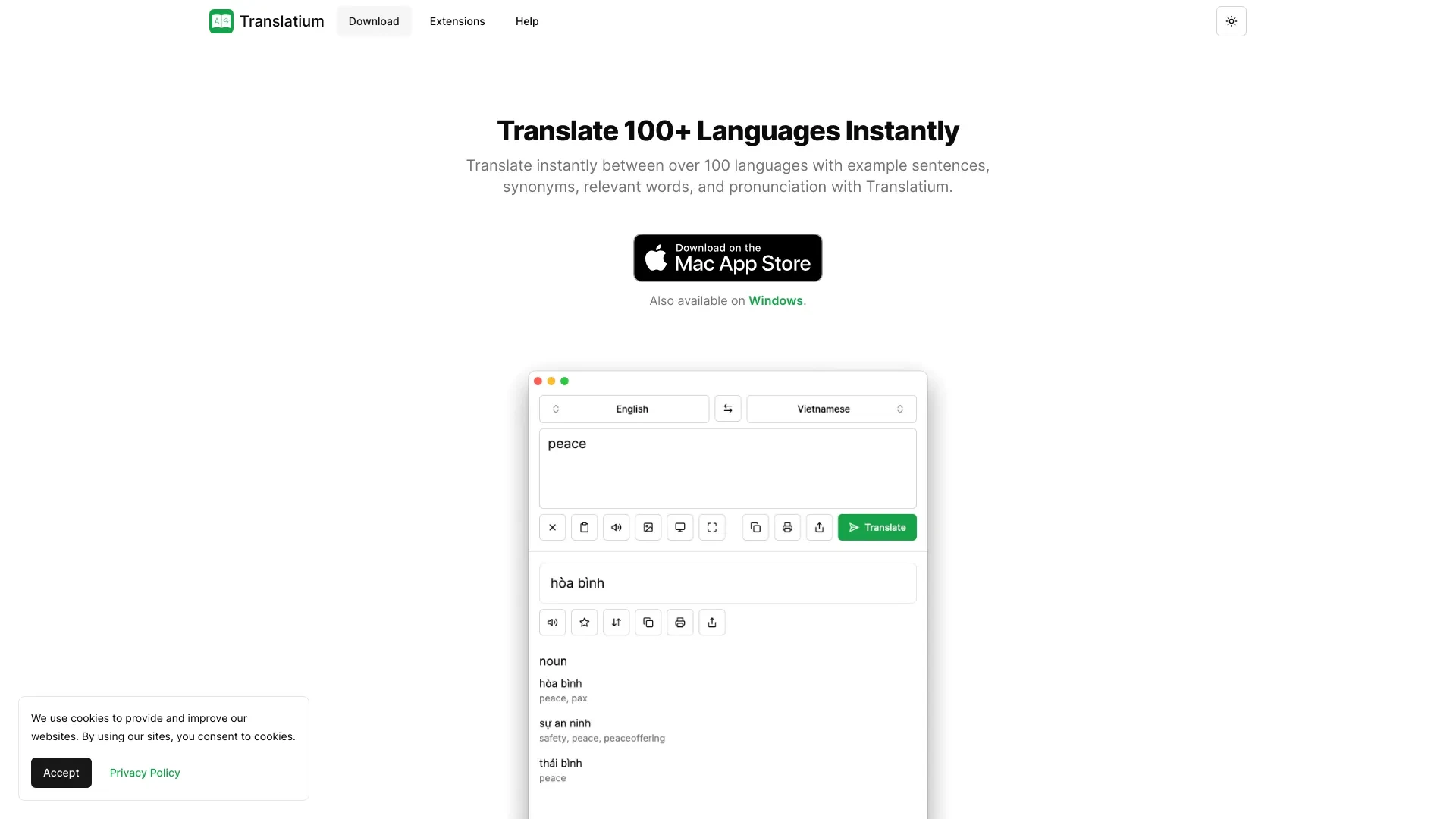The image size is (1456, 819).
Task: Toggle dark mode with sun icon
Action: (x=1232, y=21)
